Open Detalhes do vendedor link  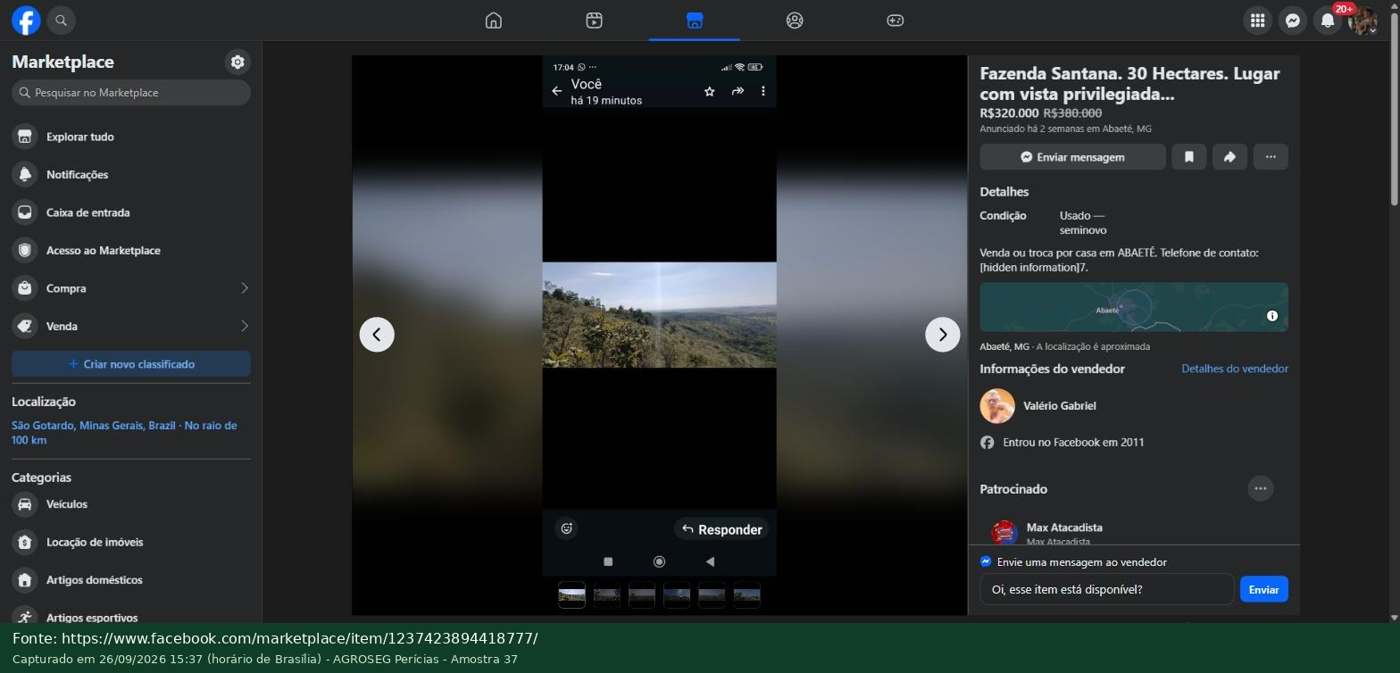pyautogui.click(x=1234, y=369)
